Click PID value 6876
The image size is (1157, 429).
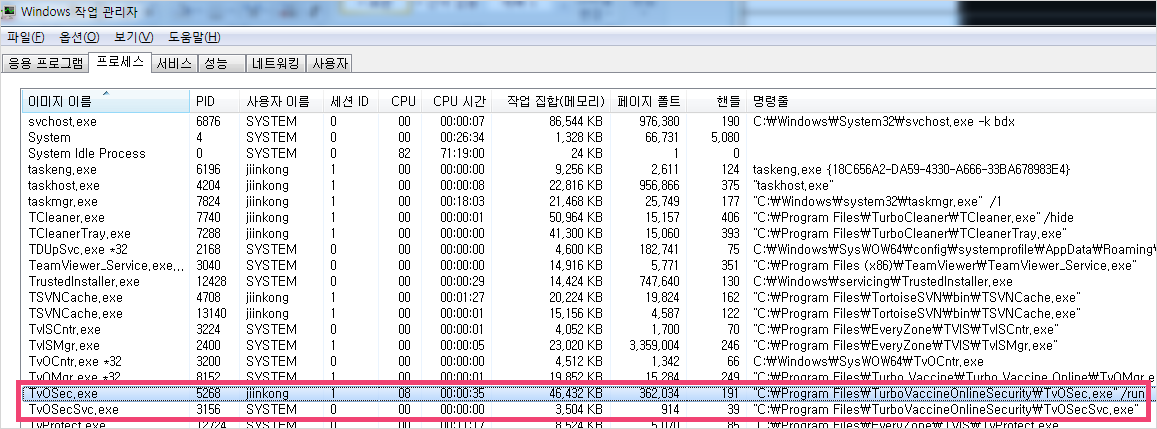(x=208, y=121)
